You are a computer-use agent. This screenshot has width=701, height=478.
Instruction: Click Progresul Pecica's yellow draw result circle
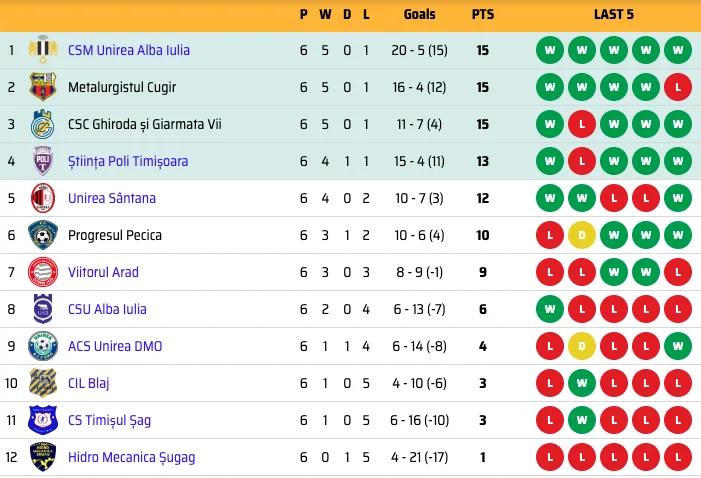coord(581,235)
